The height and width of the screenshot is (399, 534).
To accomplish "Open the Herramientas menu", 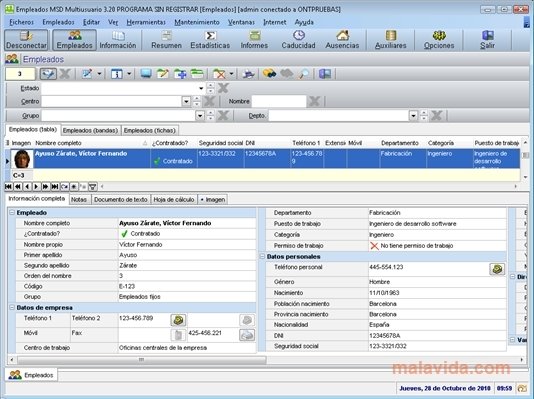I will [146, 22].
